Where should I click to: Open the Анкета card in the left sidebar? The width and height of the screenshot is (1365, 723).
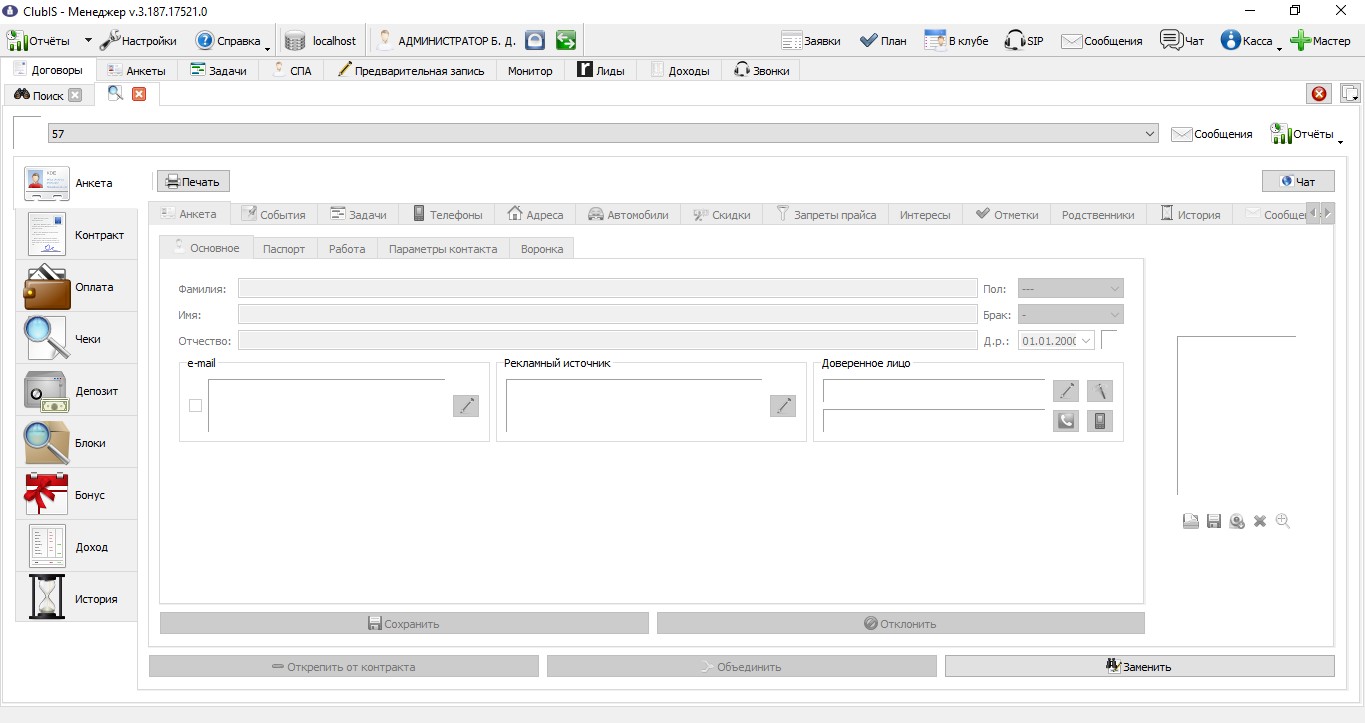76,183
